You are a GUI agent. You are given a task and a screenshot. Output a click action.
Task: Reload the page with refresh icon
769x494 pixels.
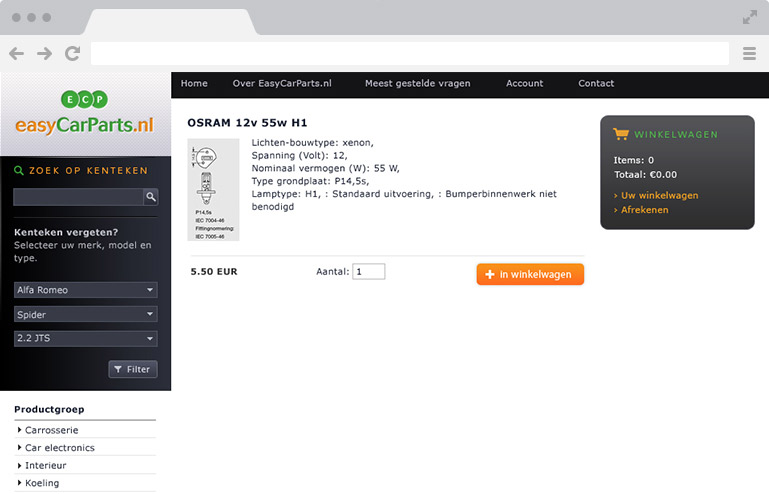point(73,53)
